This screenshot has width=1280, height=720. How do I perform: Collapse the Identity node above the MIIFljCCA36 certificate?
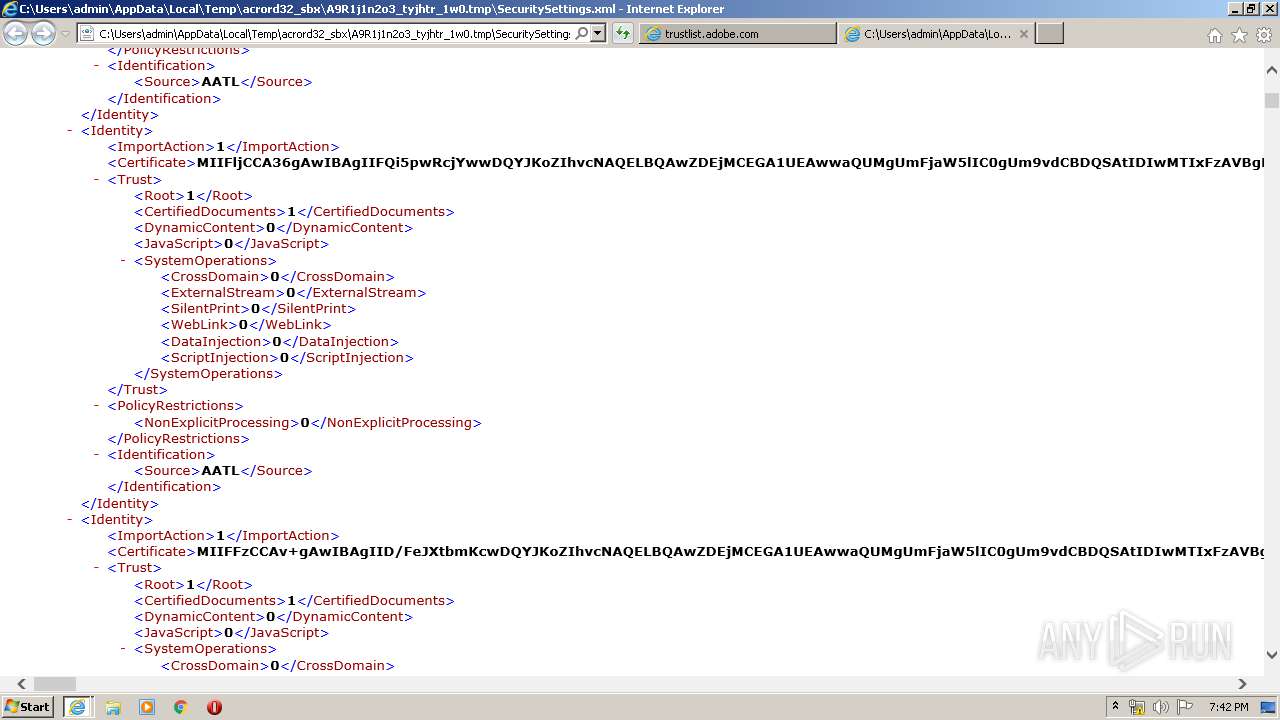pos(70,130)
